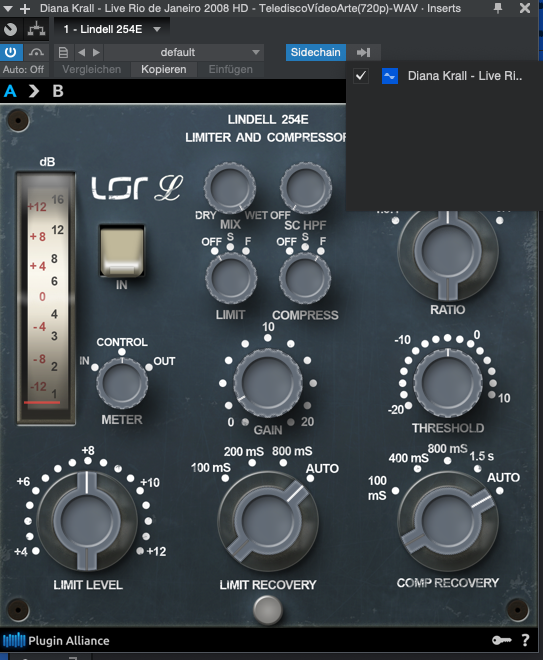Click the LIMIT mode knob
The height and width of the screenshot is (660, 543).
point(231,278)
